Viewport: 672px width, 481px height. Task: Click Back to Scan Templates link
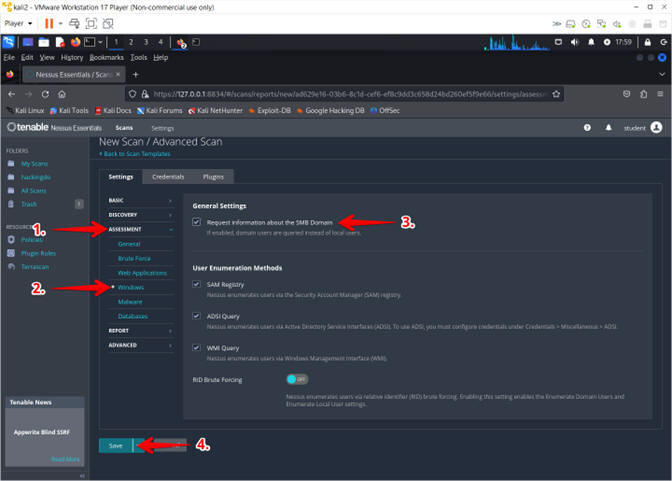point(135,153)
